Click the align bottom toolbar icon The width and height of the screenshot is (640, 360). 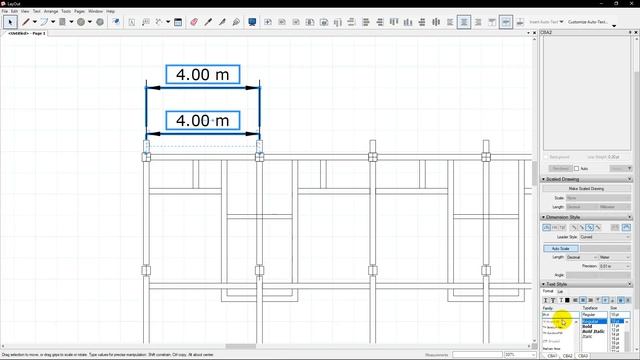pyautogui.click(x=408, y=22)
